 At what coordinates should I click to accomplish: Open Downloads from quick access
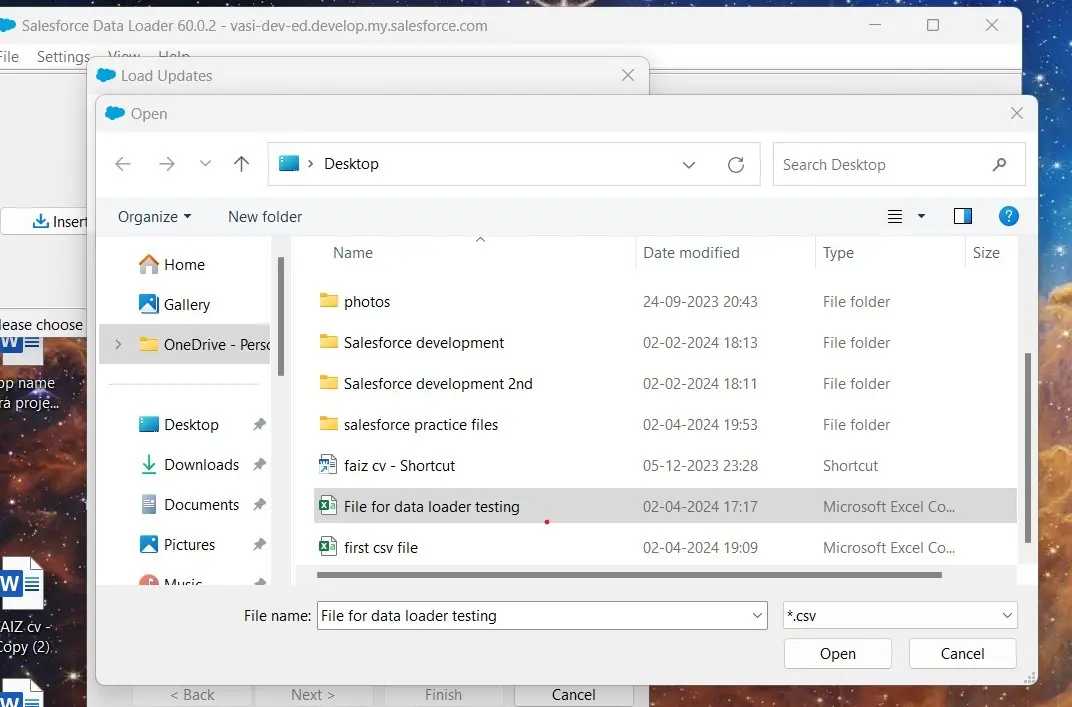pyautogui.click(x=201, y=465)
